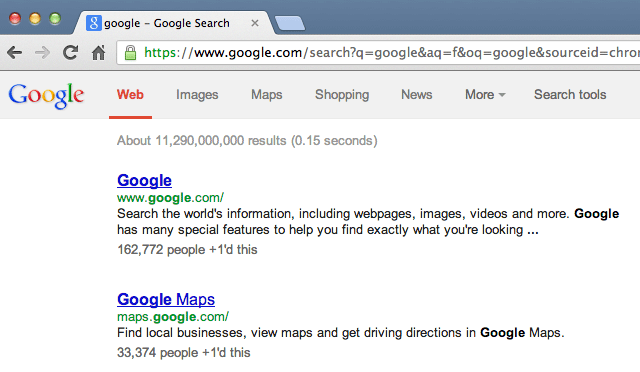The image size is (640, 372).
Task: Open the Google result link
Action: (x=144, y=180)
